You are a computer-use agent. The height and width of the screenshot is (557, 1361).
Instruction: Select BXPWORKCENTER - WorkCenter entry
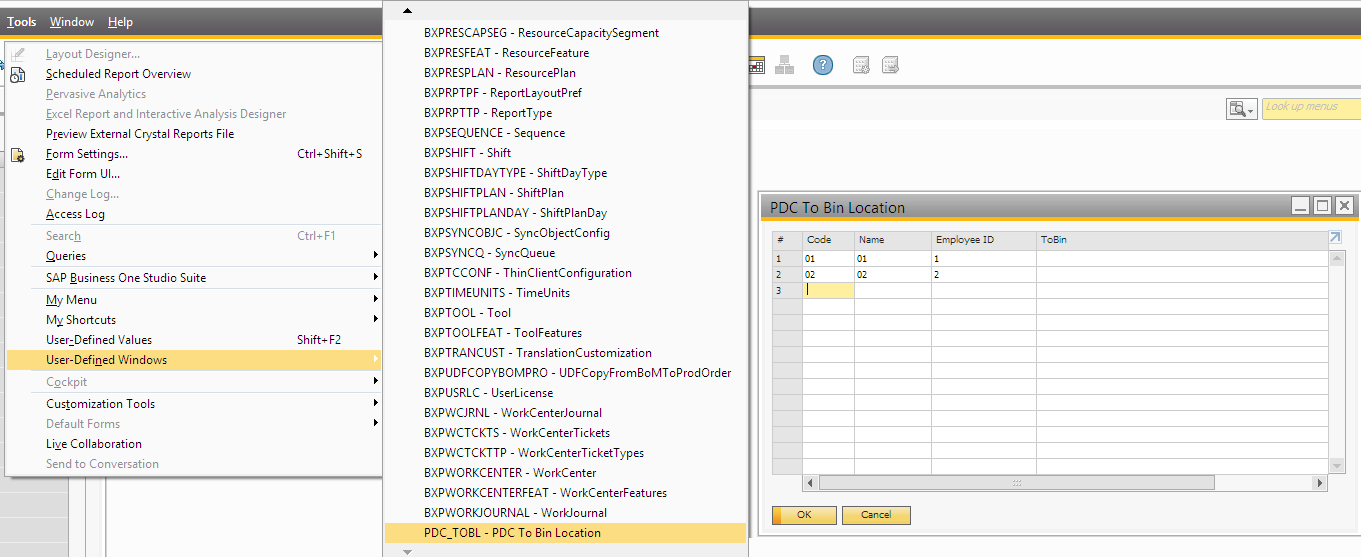tap(510, 473)
